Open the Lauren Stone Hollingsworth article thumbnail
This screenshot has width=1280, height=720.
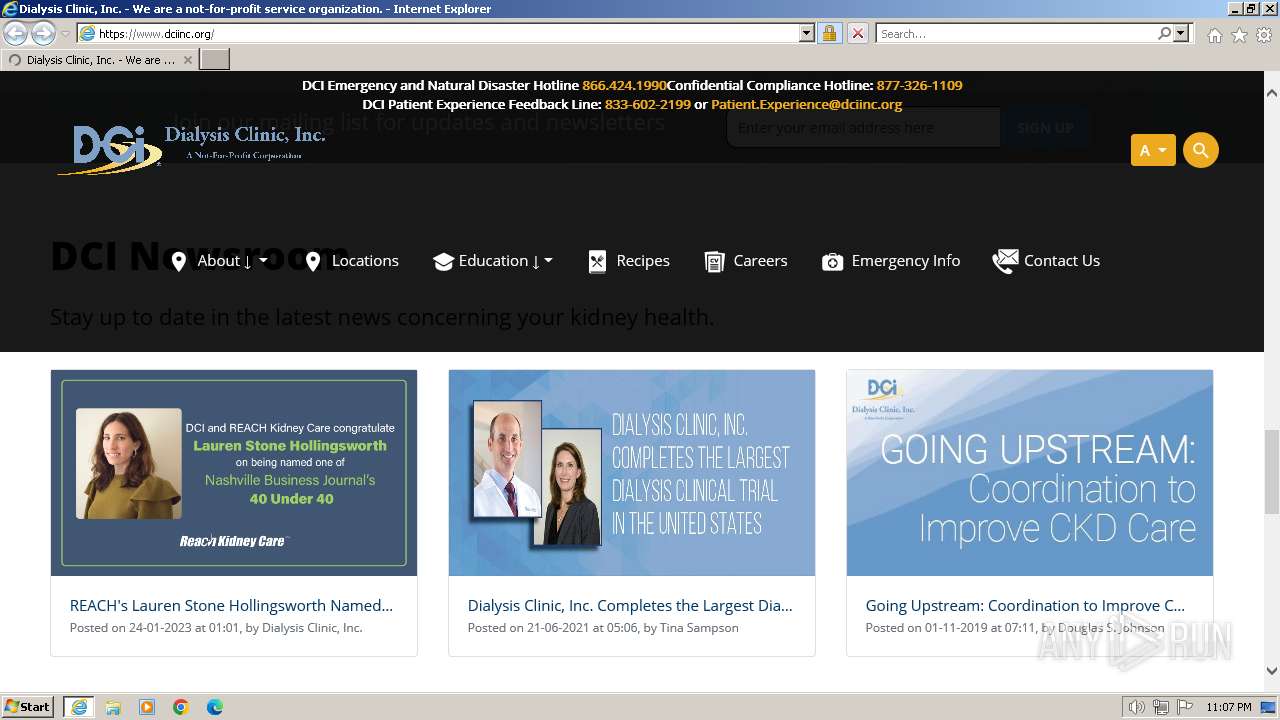point(234,473)
